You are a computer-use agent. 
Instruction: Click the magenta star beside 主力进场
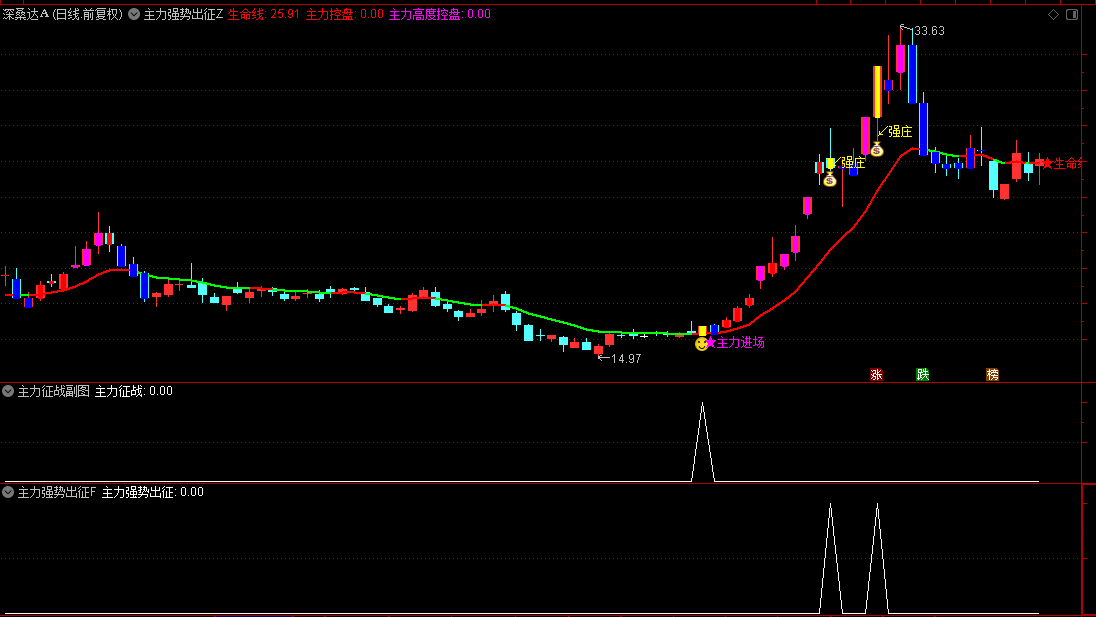(711, 342)
